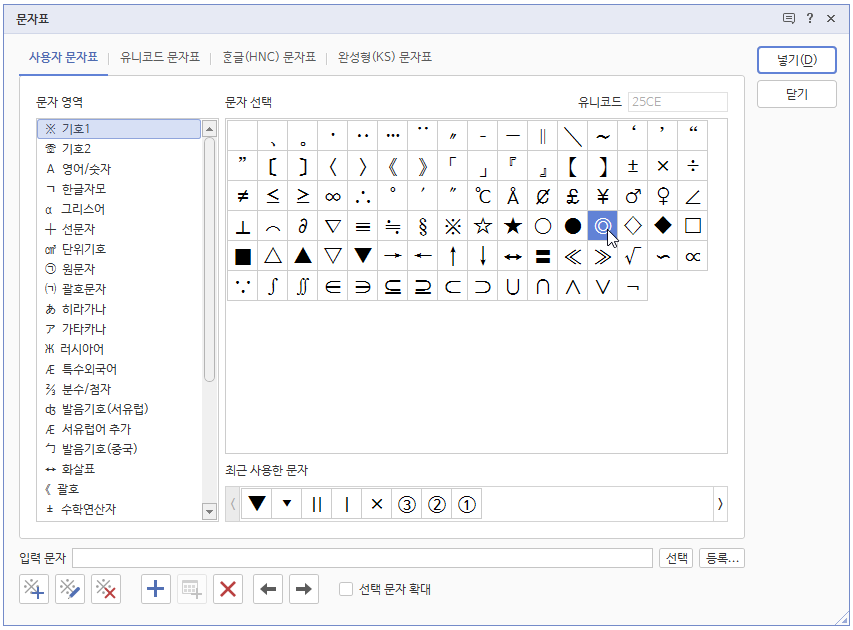The height and width of the screenshot is (630, 853).
Task: Click the add character area icon
Action: click(34, 589)
